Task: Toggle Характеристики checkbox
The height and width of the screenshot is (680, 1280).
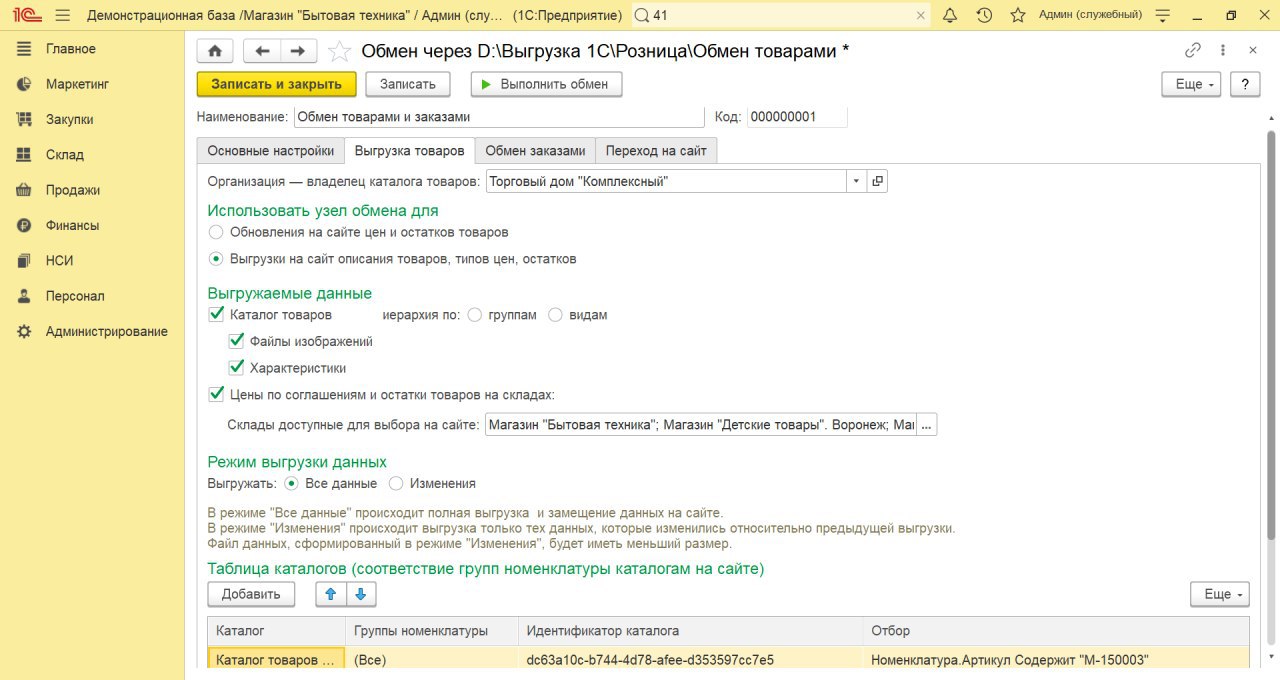Action: point(236,367)
